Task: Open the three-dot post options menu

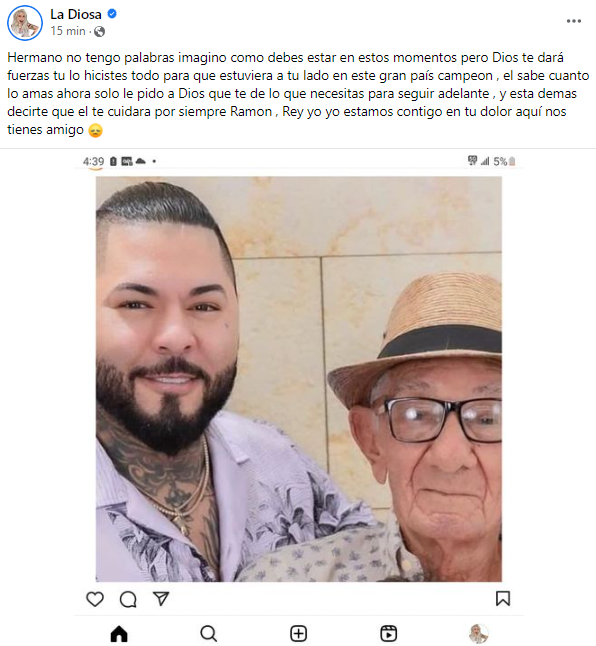Action: coord(573,21)
